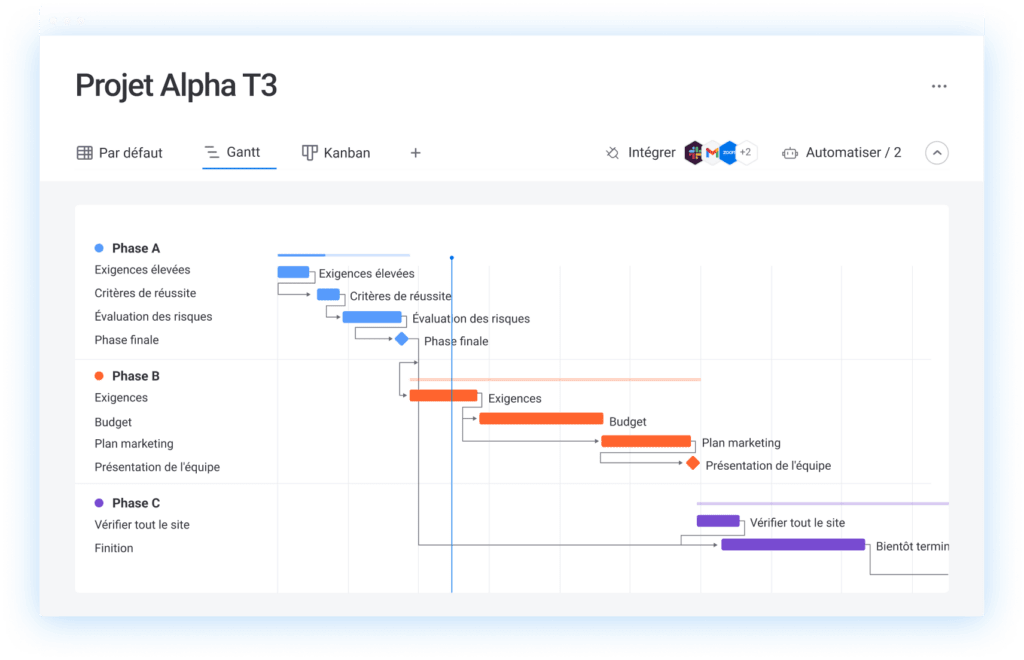1024x660 pixels.
Task: Open the three-dot more options menu
Action: [x=939, y=86]
